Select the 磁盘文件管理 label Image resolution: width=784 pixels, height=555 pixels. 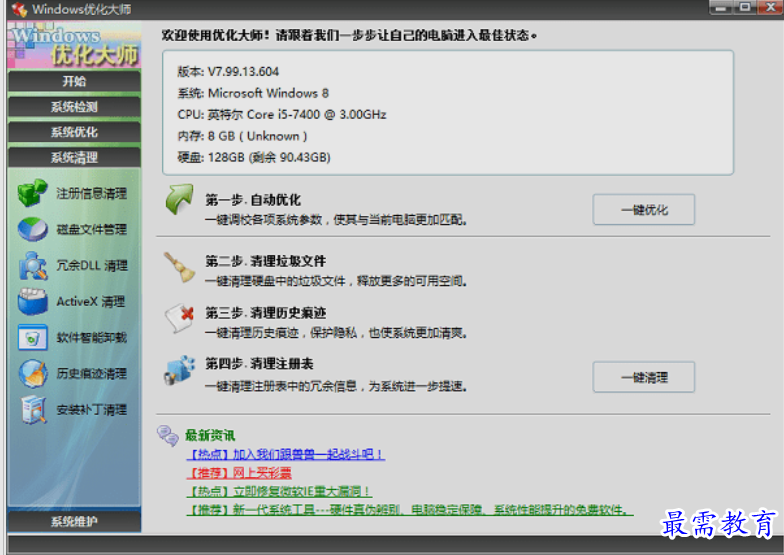click(x=92, y=230)
